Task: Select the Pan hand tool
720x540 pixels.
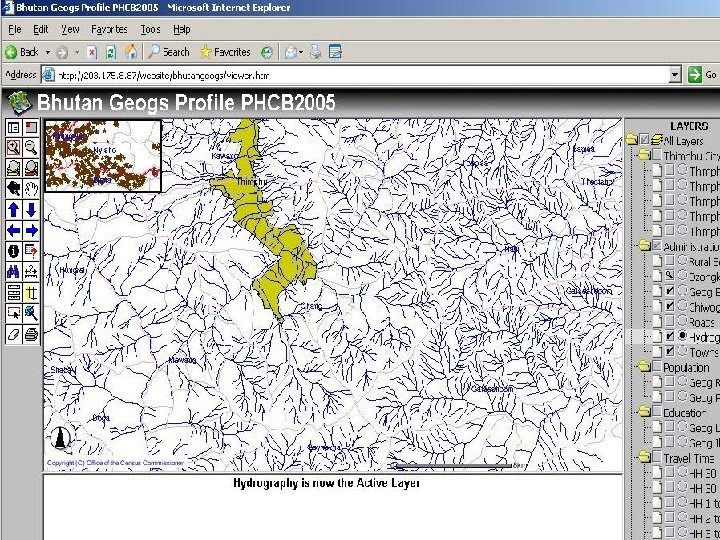Action: pos(31,188)
